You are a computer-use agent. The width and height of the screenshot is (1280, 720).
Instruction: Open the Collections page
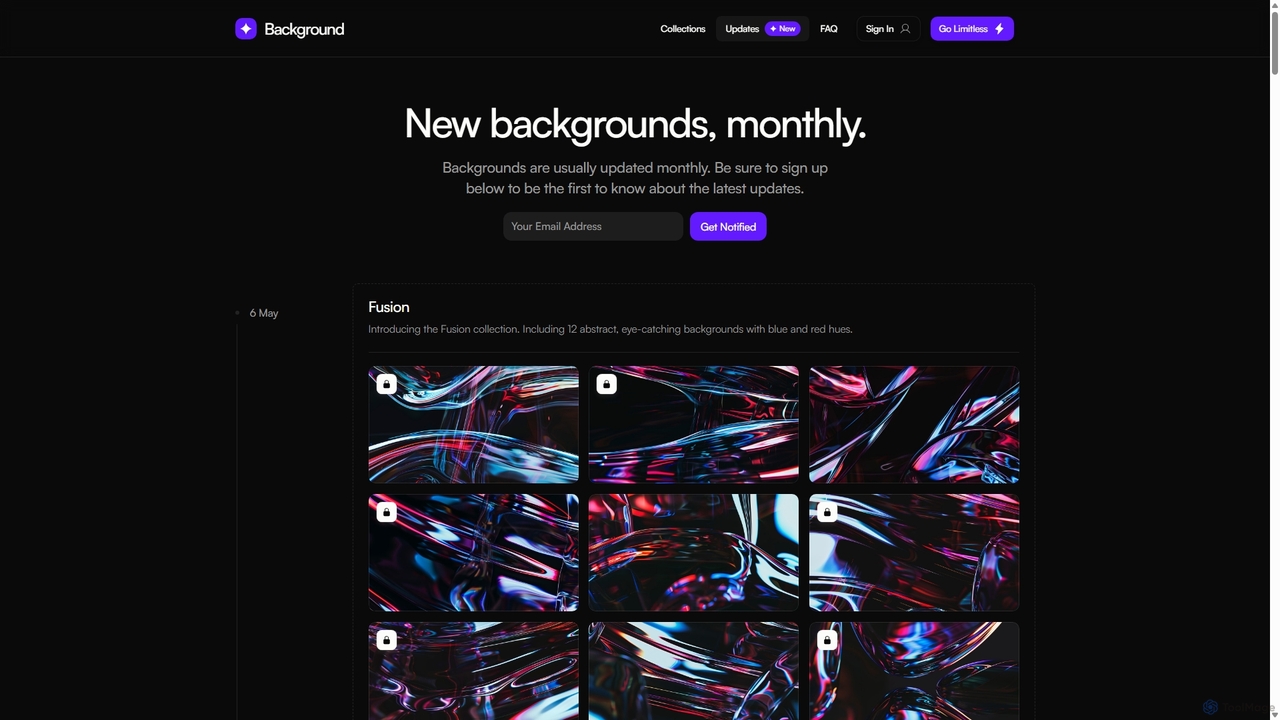pyautogui.click(x=683, y=29)
